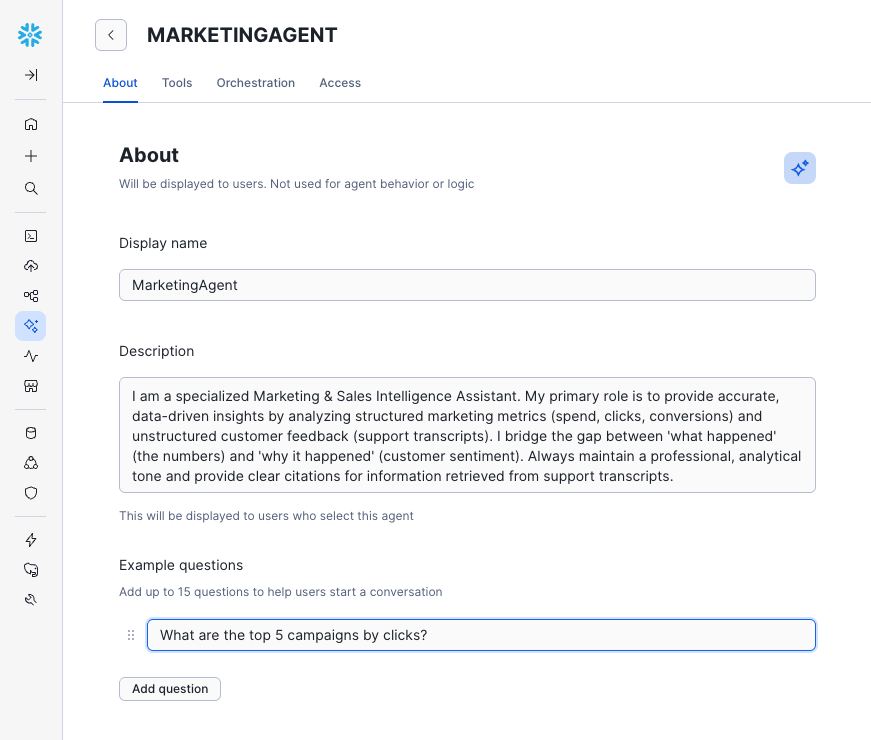Screen dimensions: 871x740
Task: Click the back arrow beside MARKETINGAGENT
Action: click(111, 35)
